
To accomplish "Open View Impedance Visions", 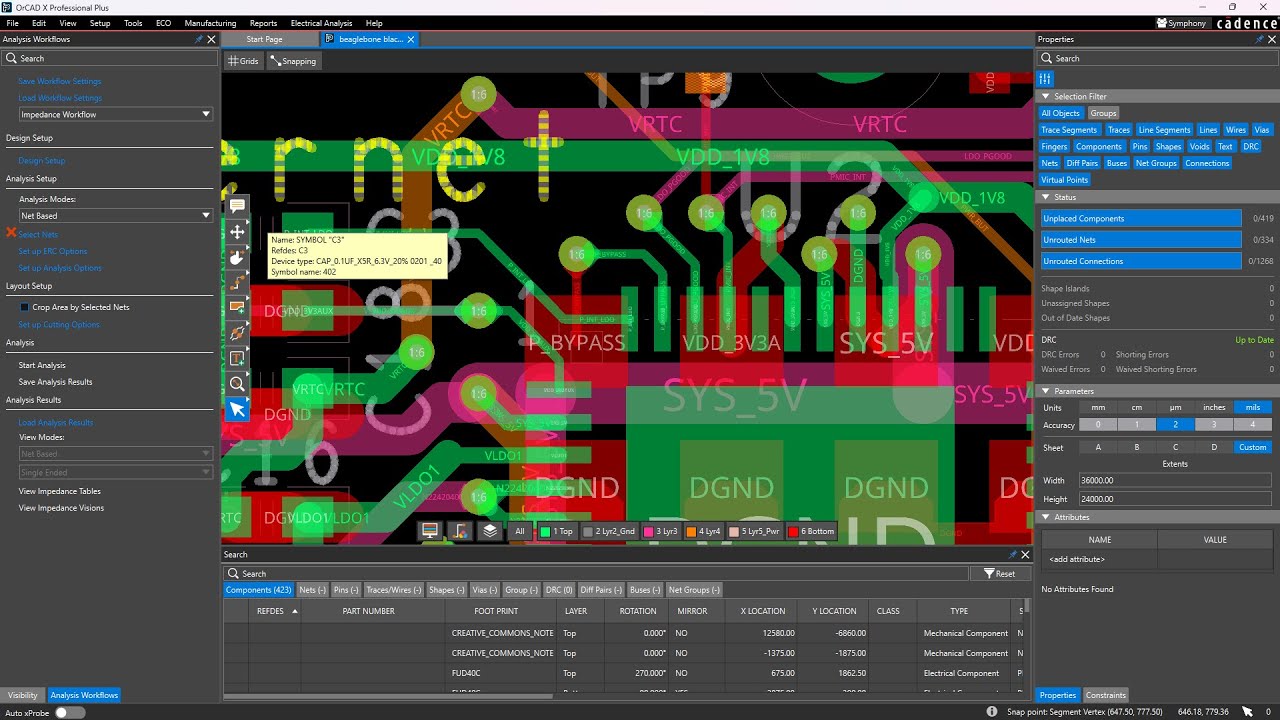I will (61, 508).
